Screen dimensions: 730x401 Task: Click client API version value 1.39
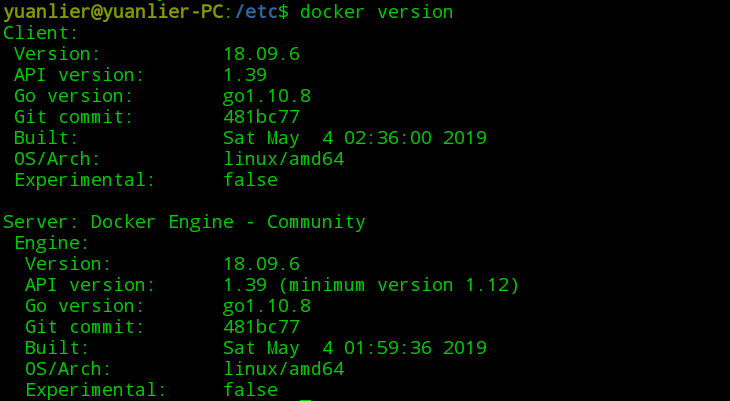click(x=245, y=75)
